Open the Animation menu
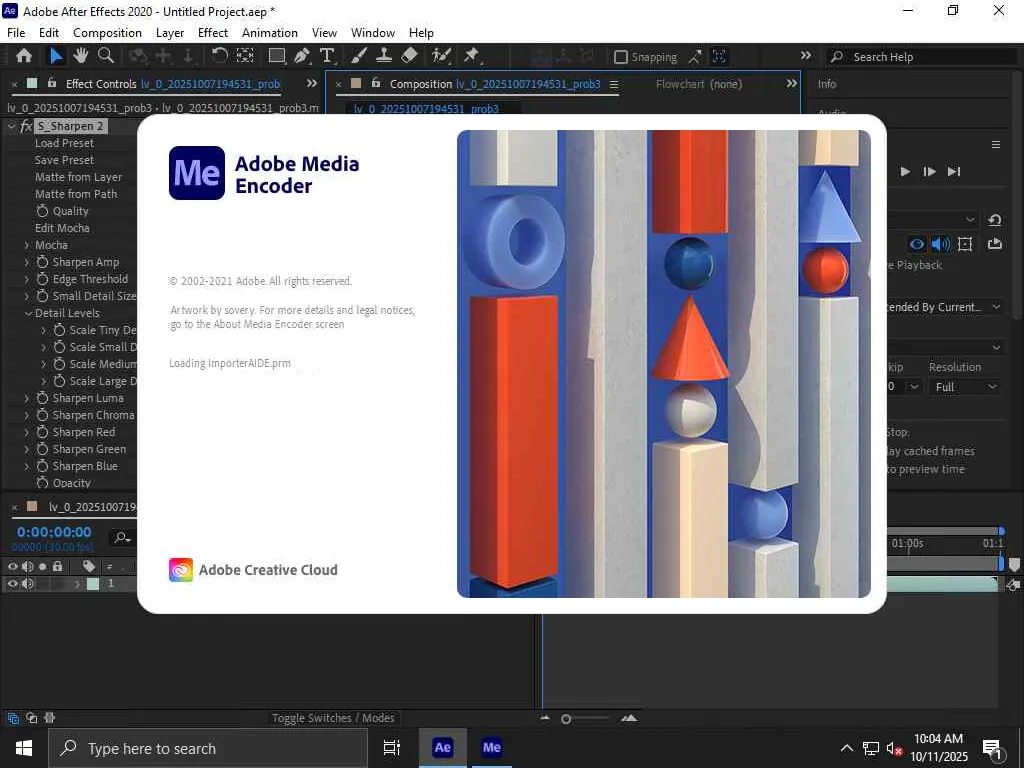Image resolution: width=1024 pixels, height=768 pixels. coord(270,33)
